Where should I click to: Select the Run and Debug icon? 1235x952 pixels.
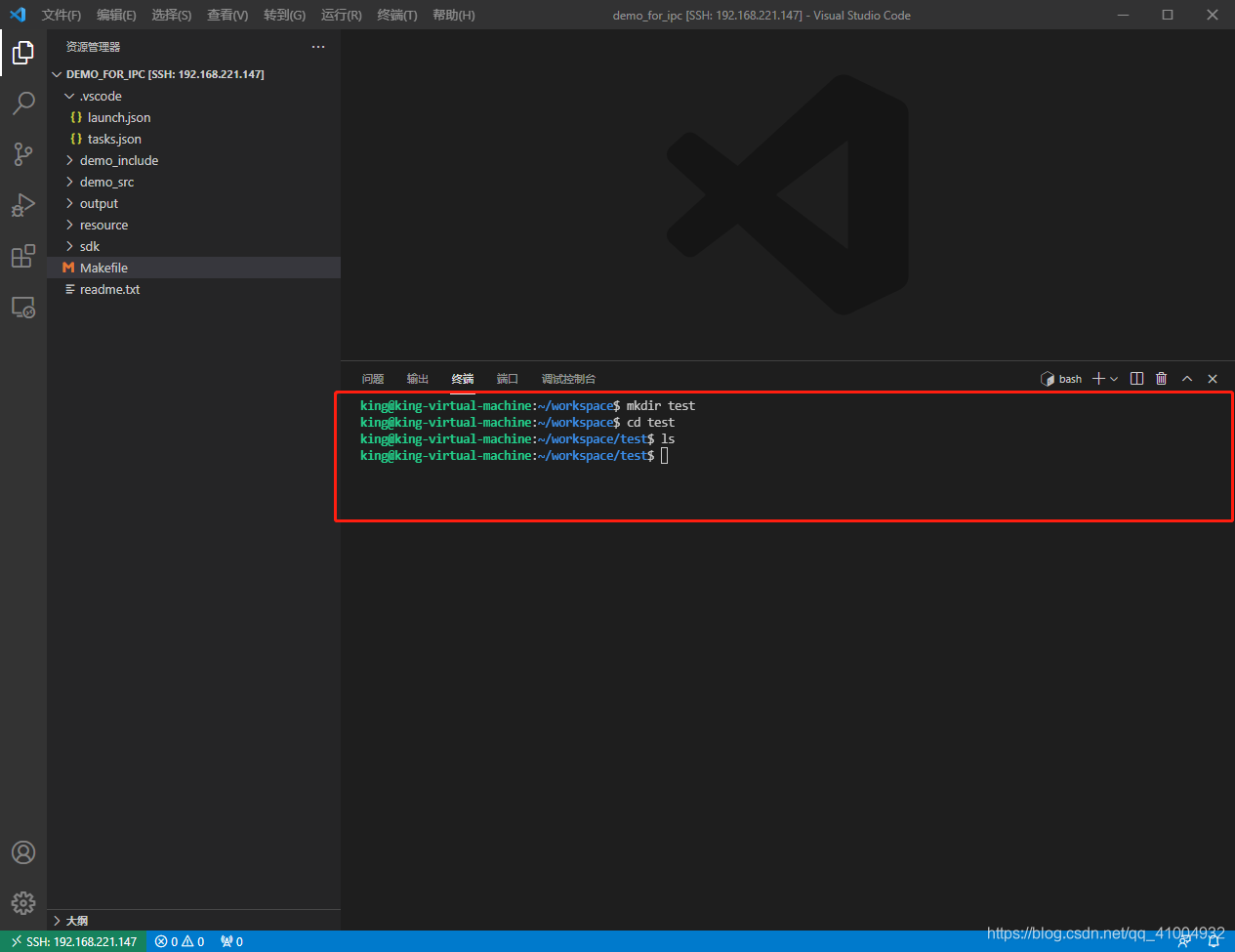click(23, 205)
